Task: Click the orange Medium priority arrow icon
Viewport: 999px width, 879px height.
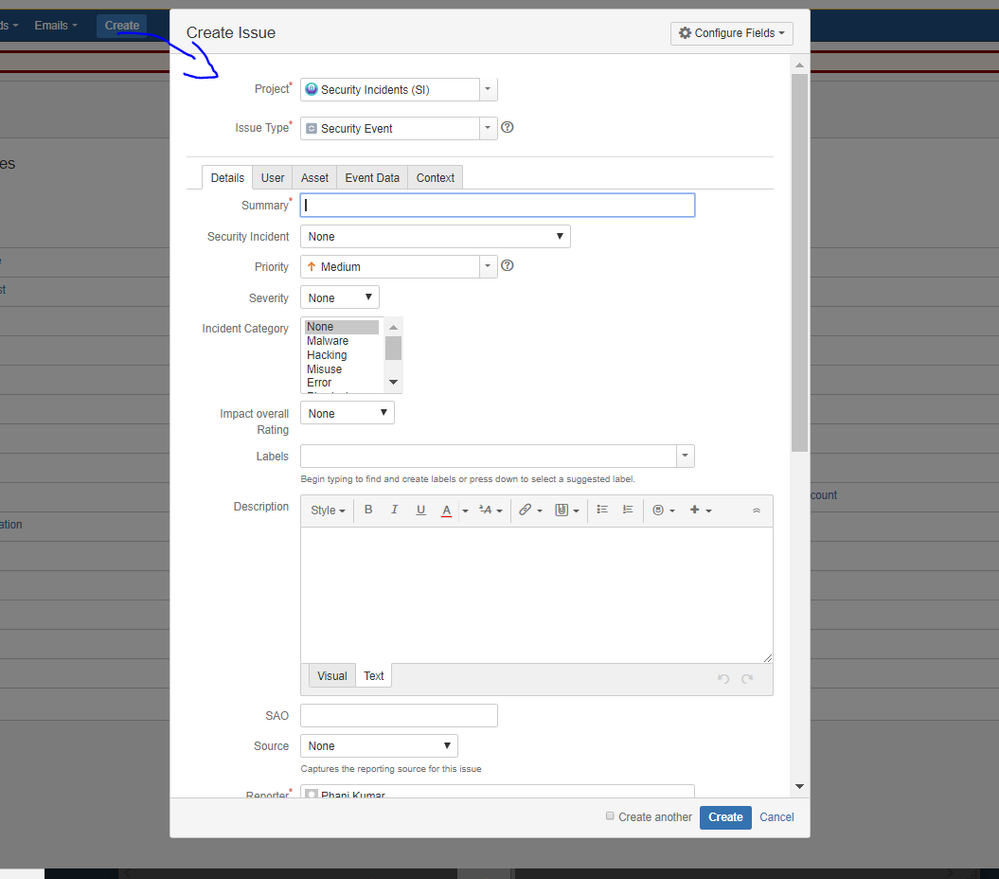Action: (312, 267)
